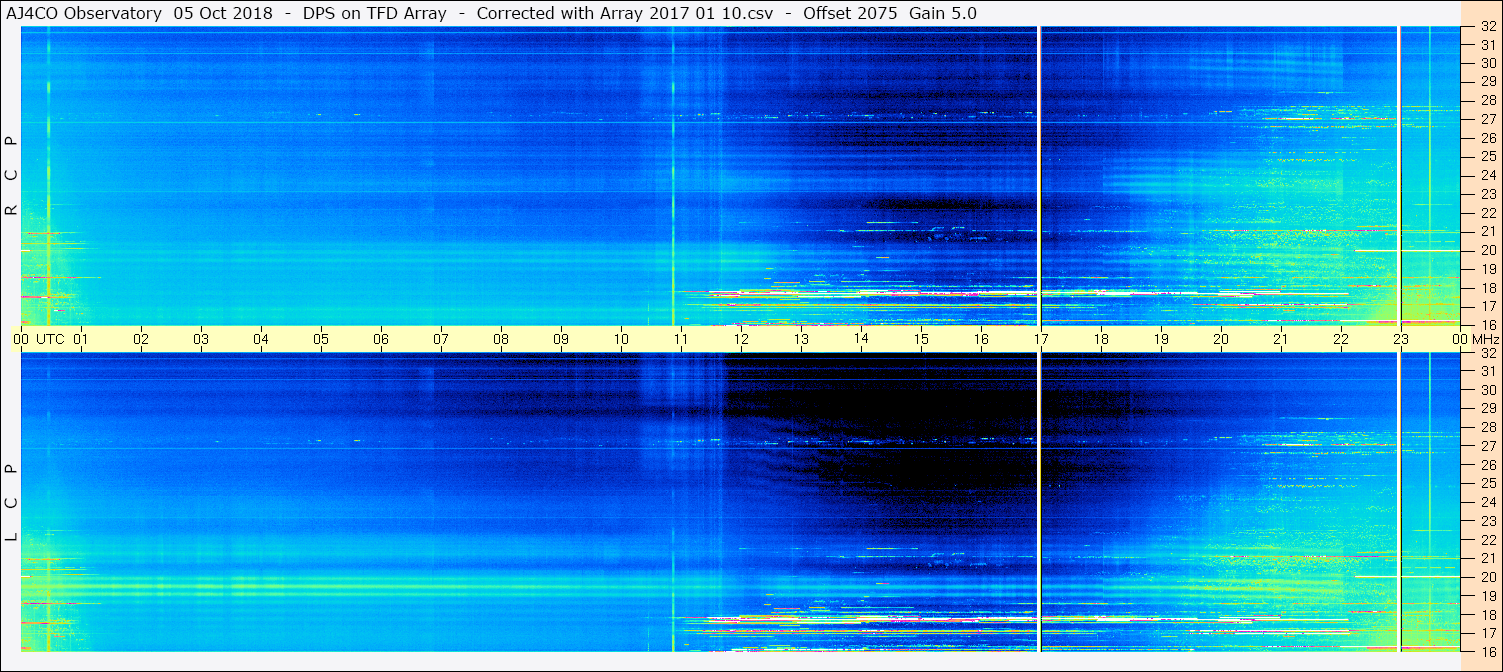Click the 21 MHz tick on the LCP scale
Viewport: 1503px width, 672px height.
pos(1488,558)
